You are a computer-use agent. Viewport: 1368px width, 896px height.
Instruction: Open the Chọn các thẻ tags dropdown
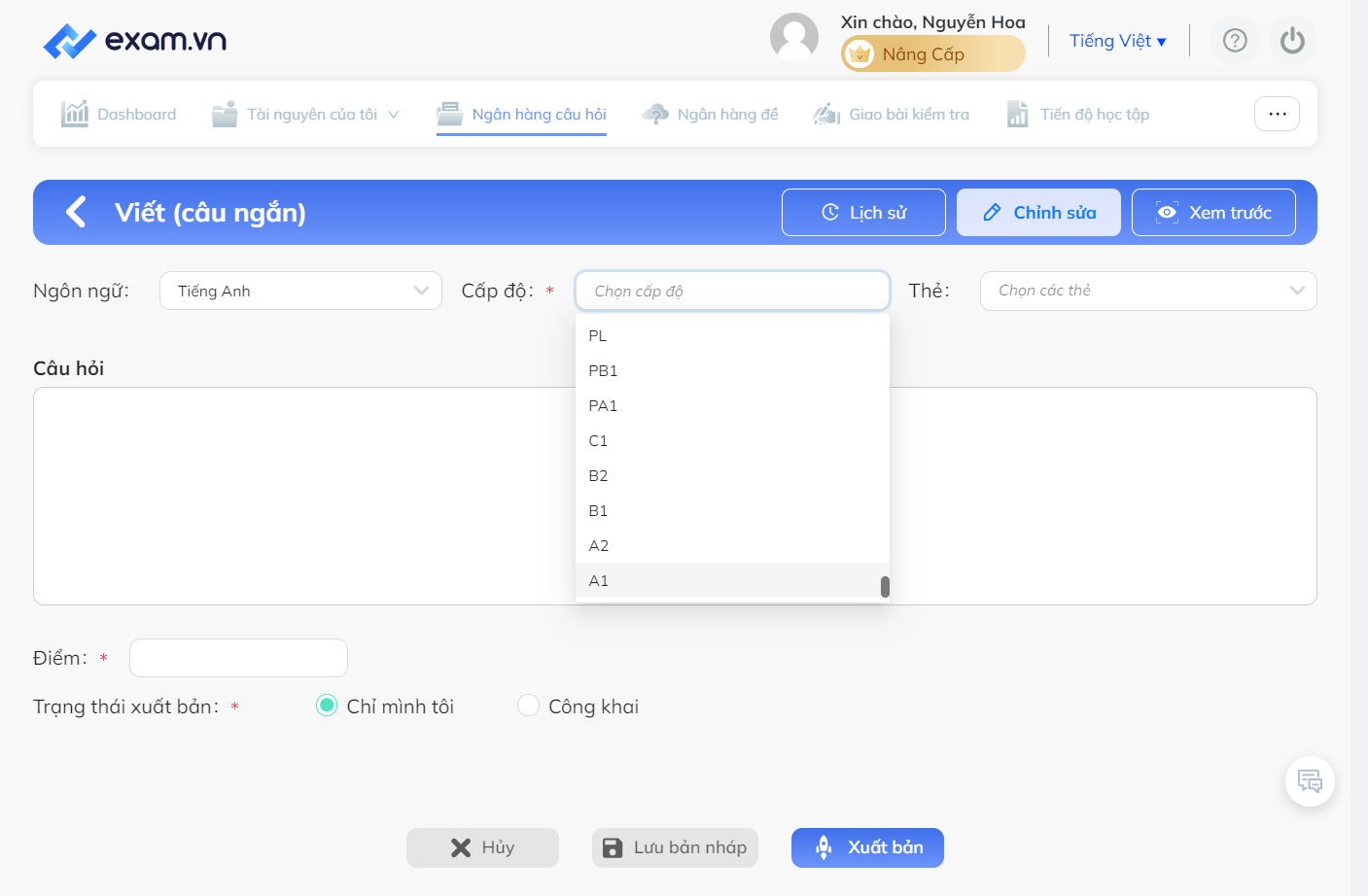1148,291
